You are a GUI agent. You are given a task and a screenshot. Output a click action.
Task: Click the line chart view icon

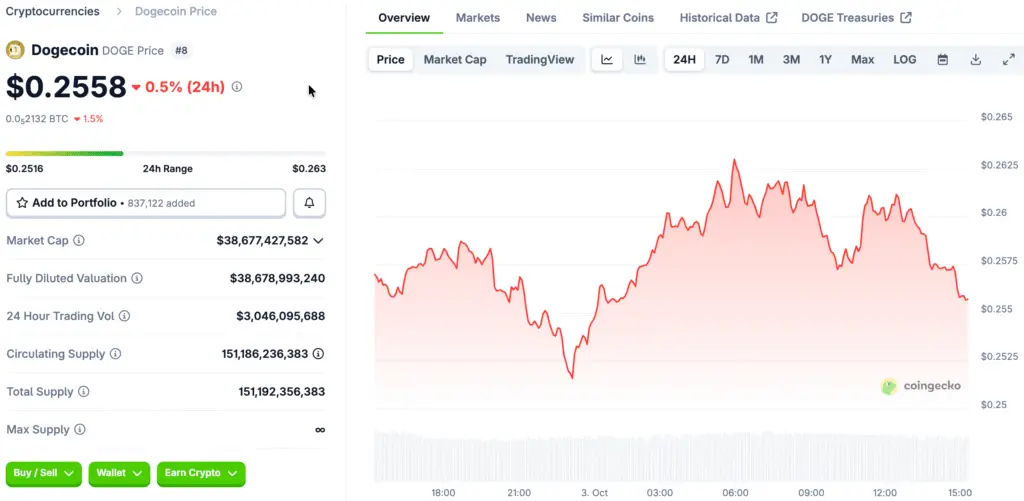pos(607,60)
